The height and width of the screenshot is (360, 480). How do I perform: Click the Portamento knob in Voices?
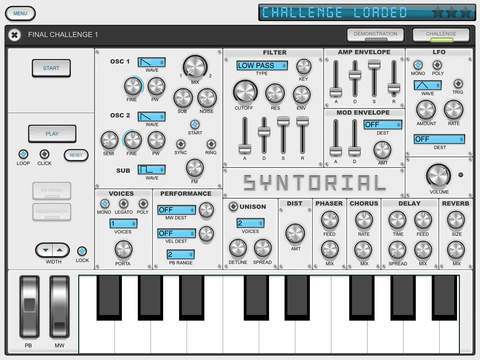tap(123, 249)
